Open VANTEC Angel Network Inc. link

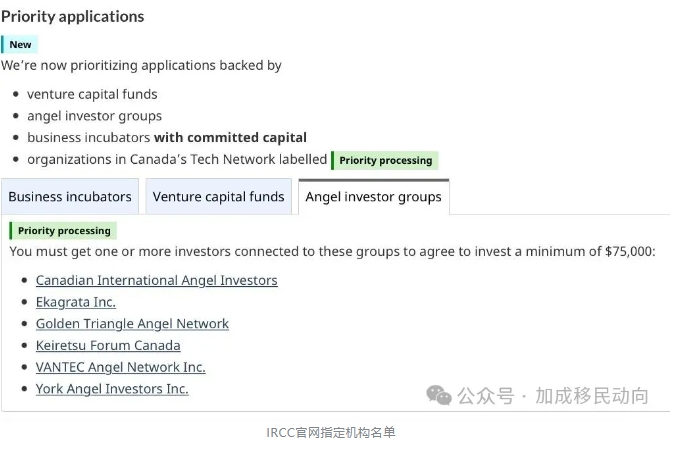pos(121,367)
